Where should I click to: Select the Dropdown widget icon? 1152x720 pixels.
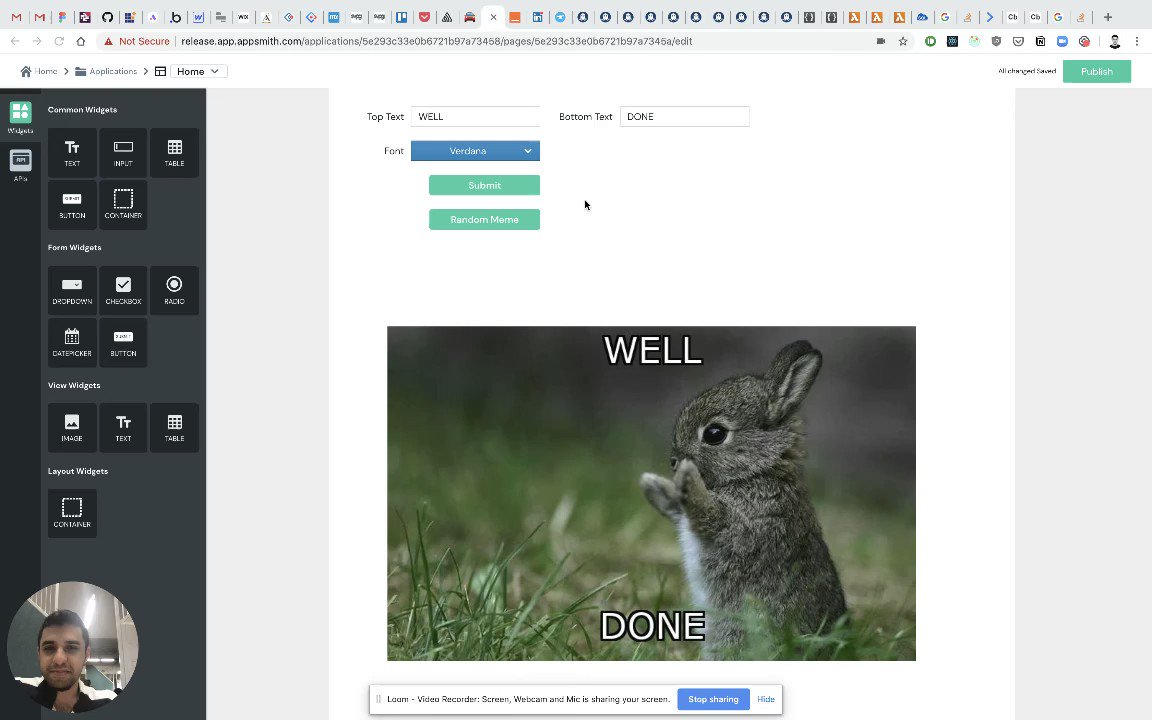tap(72, 290)
